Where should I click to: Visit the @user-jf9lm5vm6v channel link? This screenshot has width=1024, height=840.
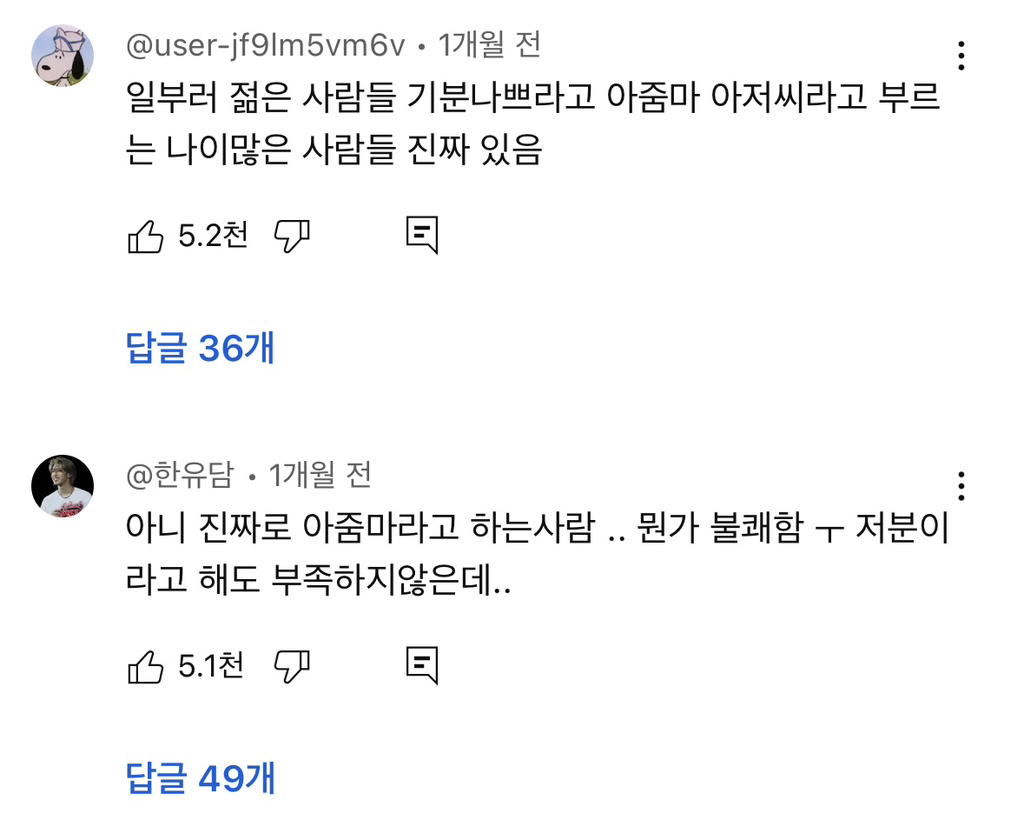267,45
